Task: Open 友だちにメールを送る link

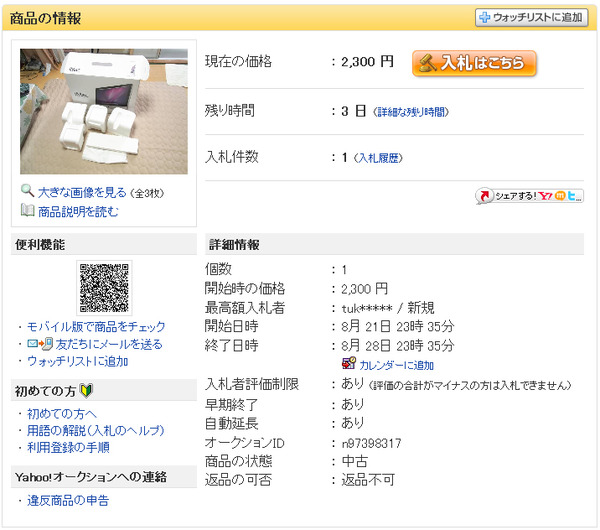Action: click(109, 344)
